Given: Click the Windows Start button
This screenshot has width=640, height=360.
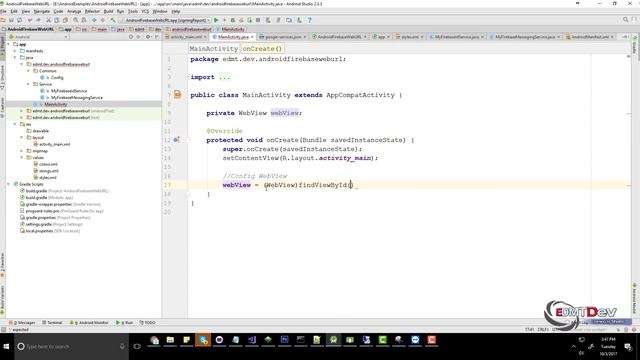Looking at the screenshot, I should pyautogui.click(x=6, y=347).
